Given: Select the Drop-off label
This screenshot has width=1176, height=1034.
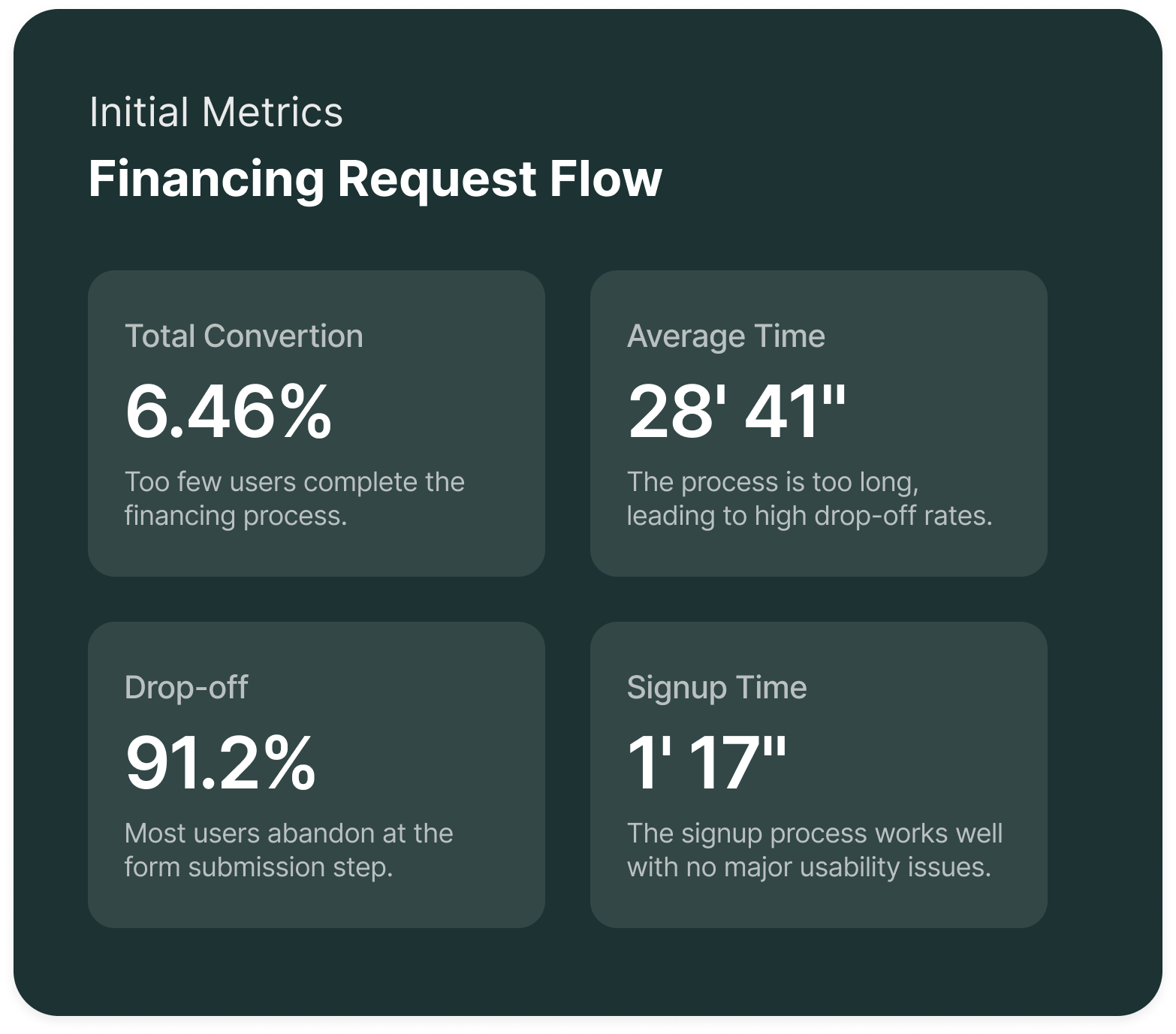Looking at the screenshot, I should (186, 687).
